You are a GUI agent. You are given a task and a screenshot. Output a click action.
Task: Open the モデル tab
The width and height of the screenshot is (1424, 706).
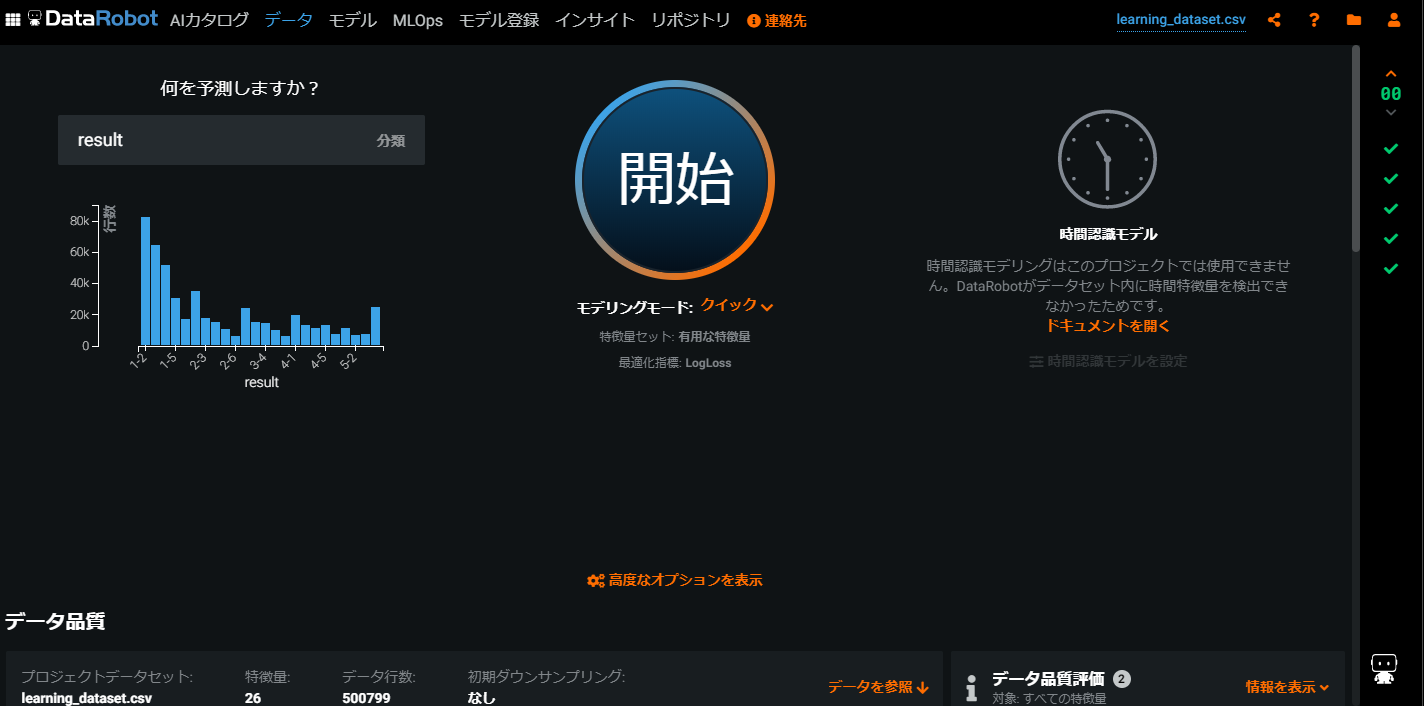click(353, 20)
